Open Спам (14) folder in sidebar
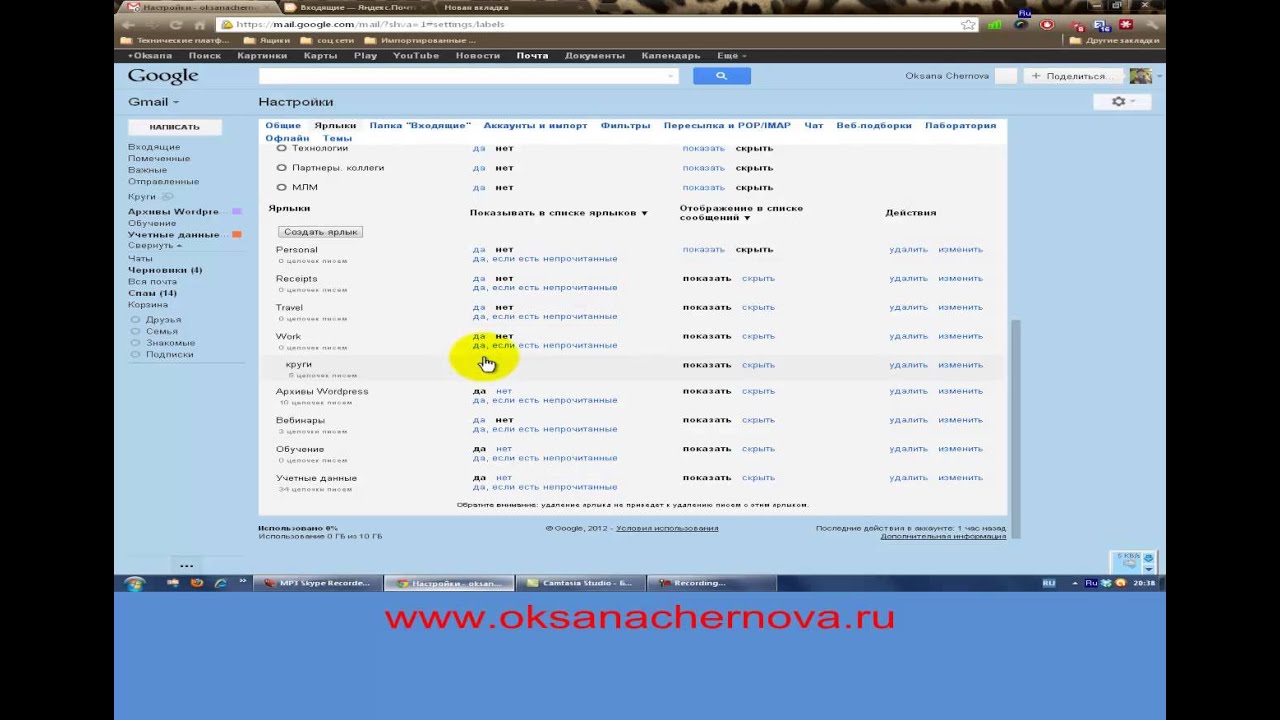This screenshot has height=720, width=1280. tap(152, 293)
